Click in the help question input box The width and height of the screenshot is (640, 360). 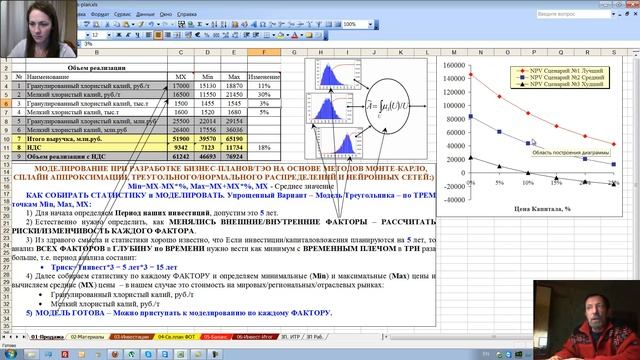tap(573, 14)
